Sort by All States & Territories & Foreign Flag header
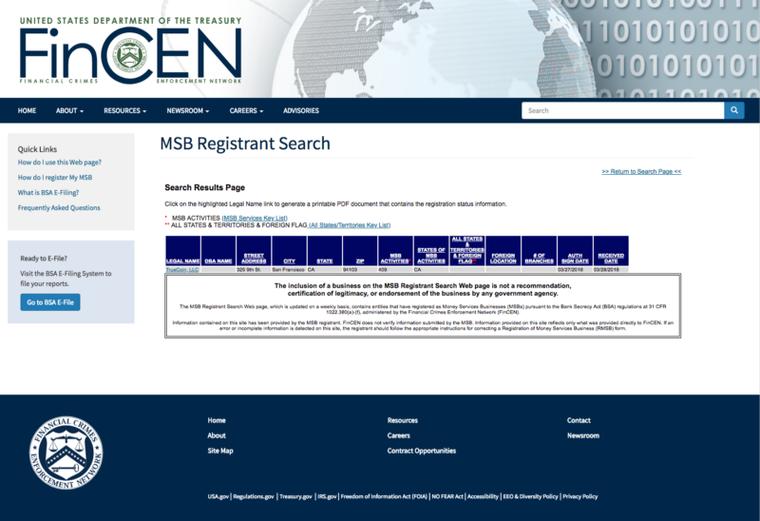 tap(467, 250)
